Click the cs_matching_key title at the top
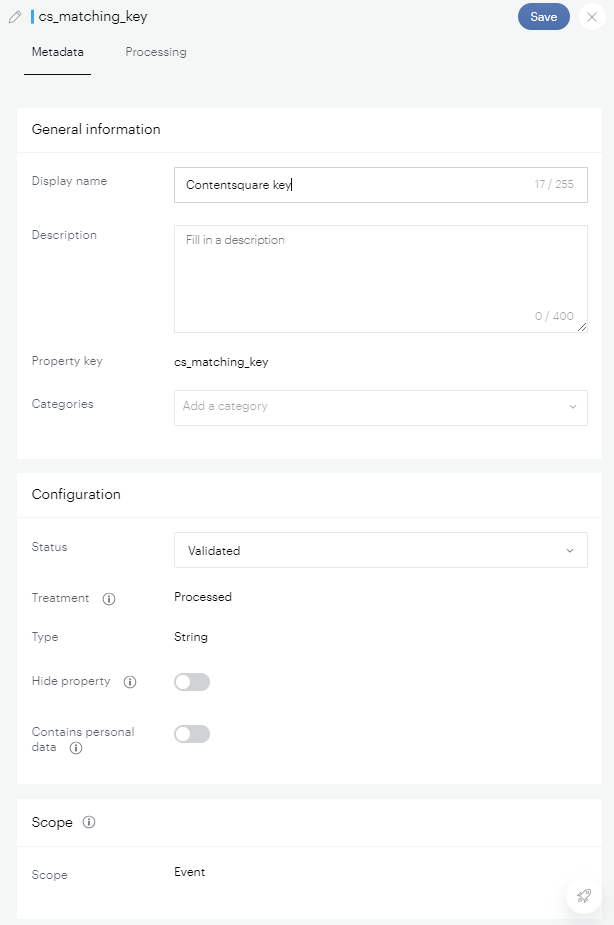 [x=93, y=17]
